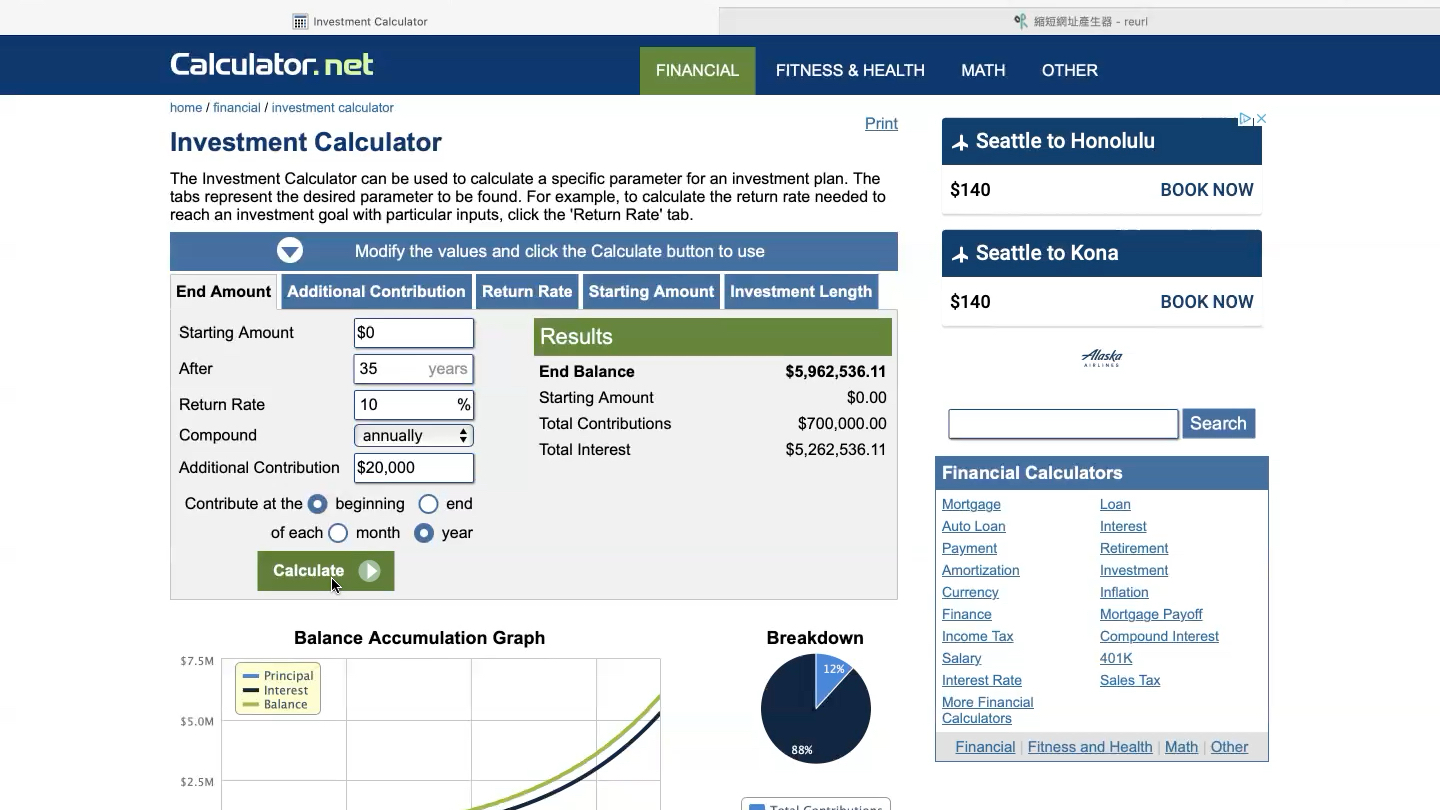Image resolution: width=1440 pixels, height=810 pixels.
Task: Collapse the form using the white down-arrow circle
Action: (290, 251)
